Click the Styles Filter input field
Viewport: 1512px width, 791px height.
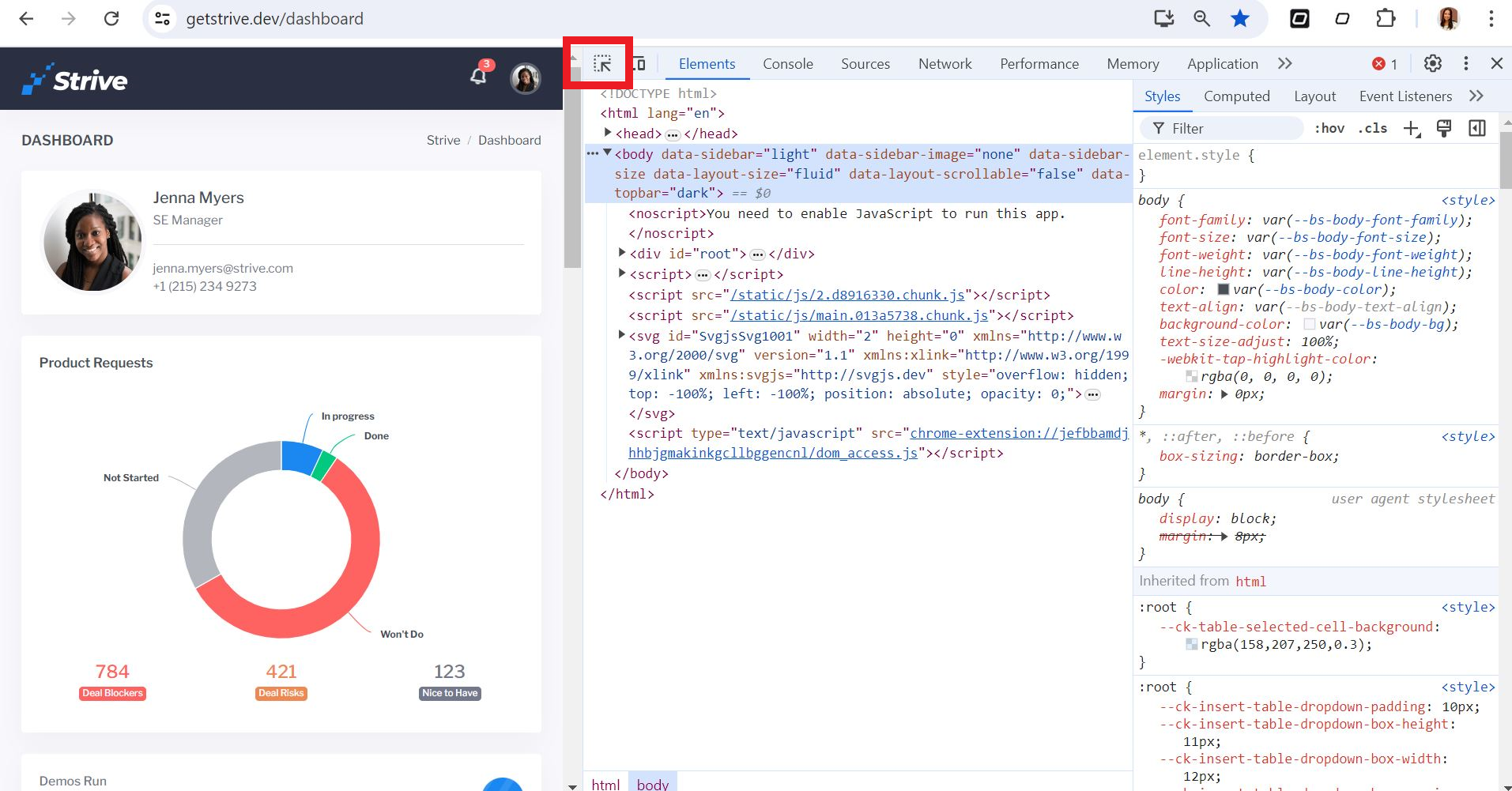[1221, 128]
